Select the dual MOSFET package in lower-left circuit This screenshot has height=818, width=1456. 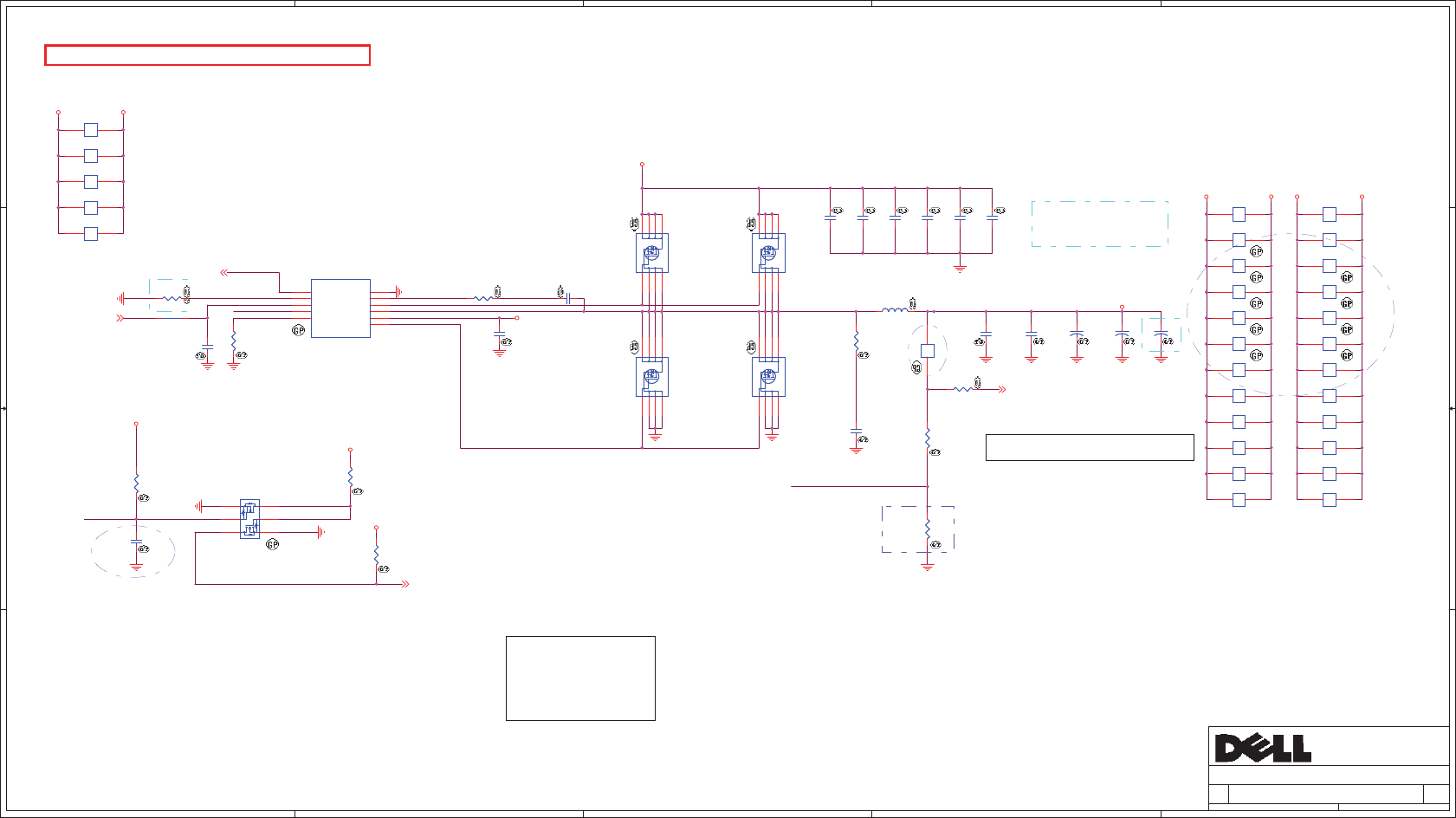coord(249,519)
